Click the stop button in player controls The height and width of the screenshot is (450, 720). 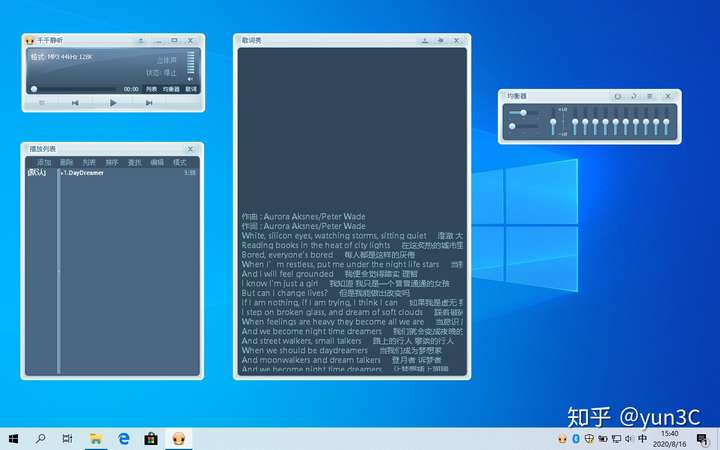point(42,103)
